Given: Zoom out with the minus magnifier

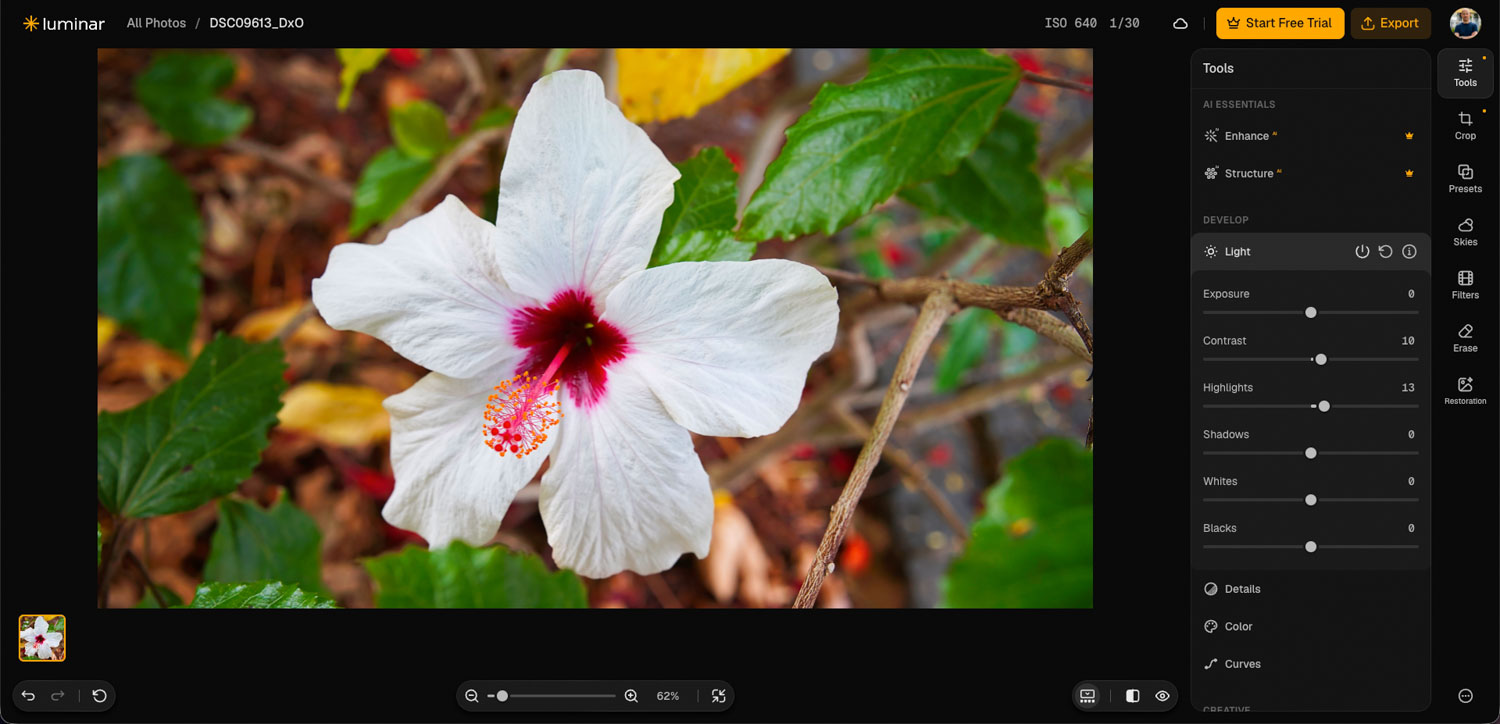Looking at the screenshot, I should [472, 696].
